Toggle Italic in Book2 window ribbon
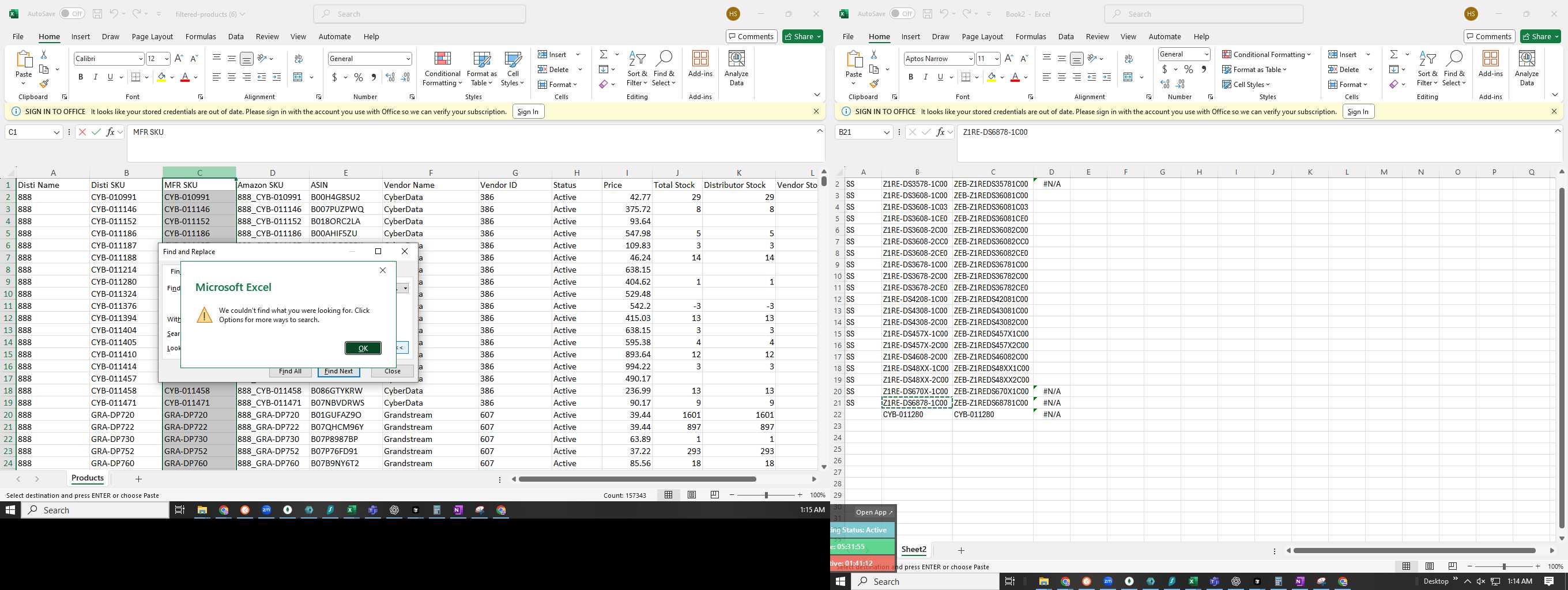Viewport: 1568px width, 590px height. click(925, 77)
